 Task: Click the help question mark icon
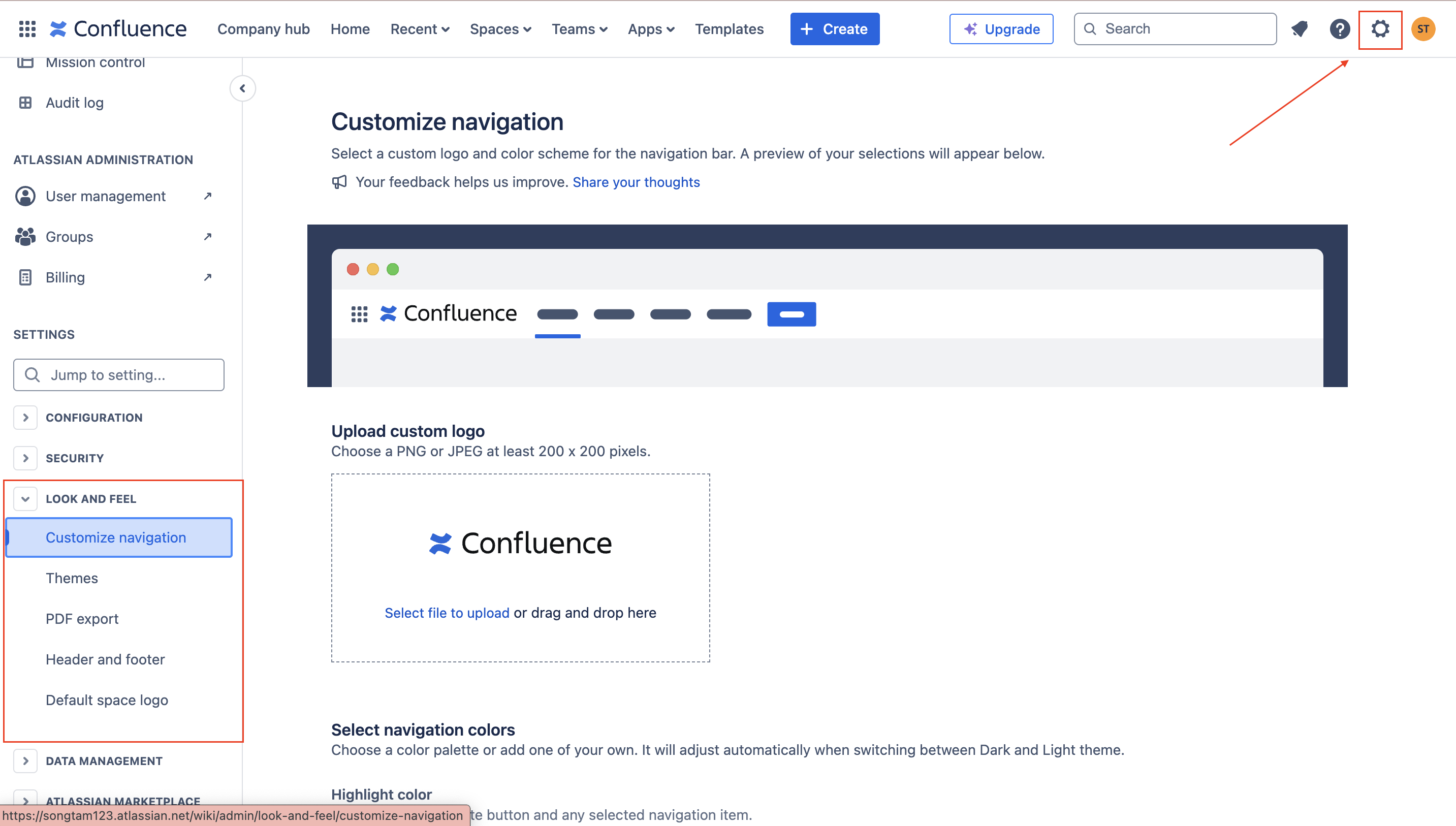point(1340,29)
